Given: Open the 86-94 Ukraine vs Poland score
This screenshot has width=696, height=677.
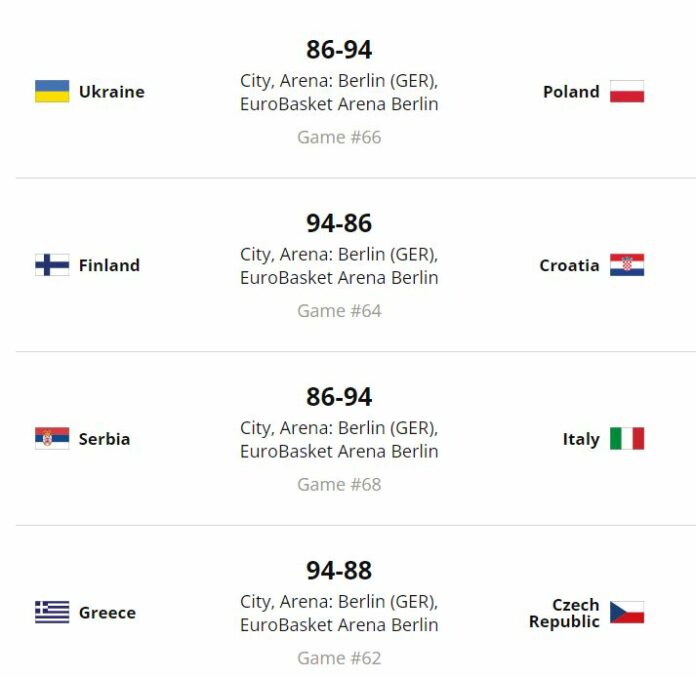Looking at the screenshot, I should tap(339, 49).
